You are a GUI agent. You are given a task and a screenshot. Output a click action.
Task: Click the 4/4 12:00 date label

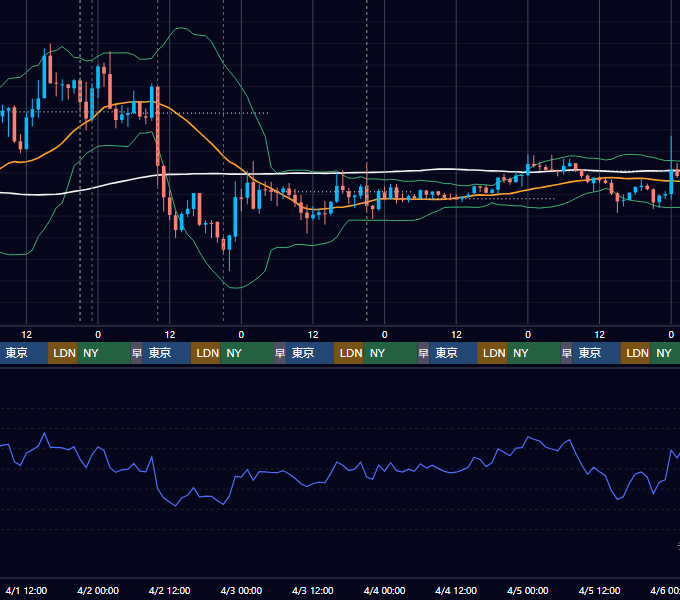click(x=456, y=590)
